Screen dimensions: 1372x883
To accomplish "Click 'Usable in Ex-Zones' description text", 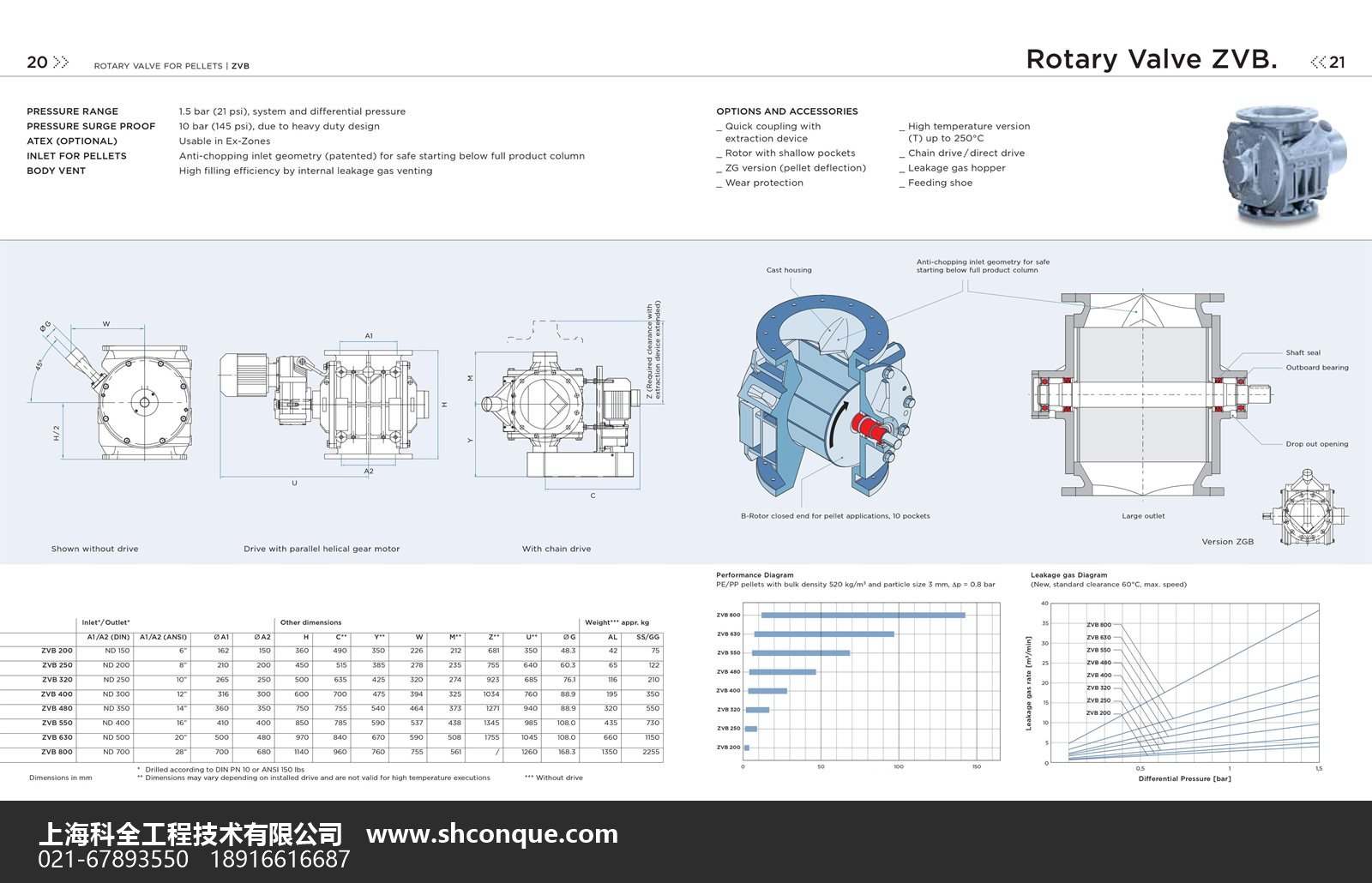I will (225, 141).
